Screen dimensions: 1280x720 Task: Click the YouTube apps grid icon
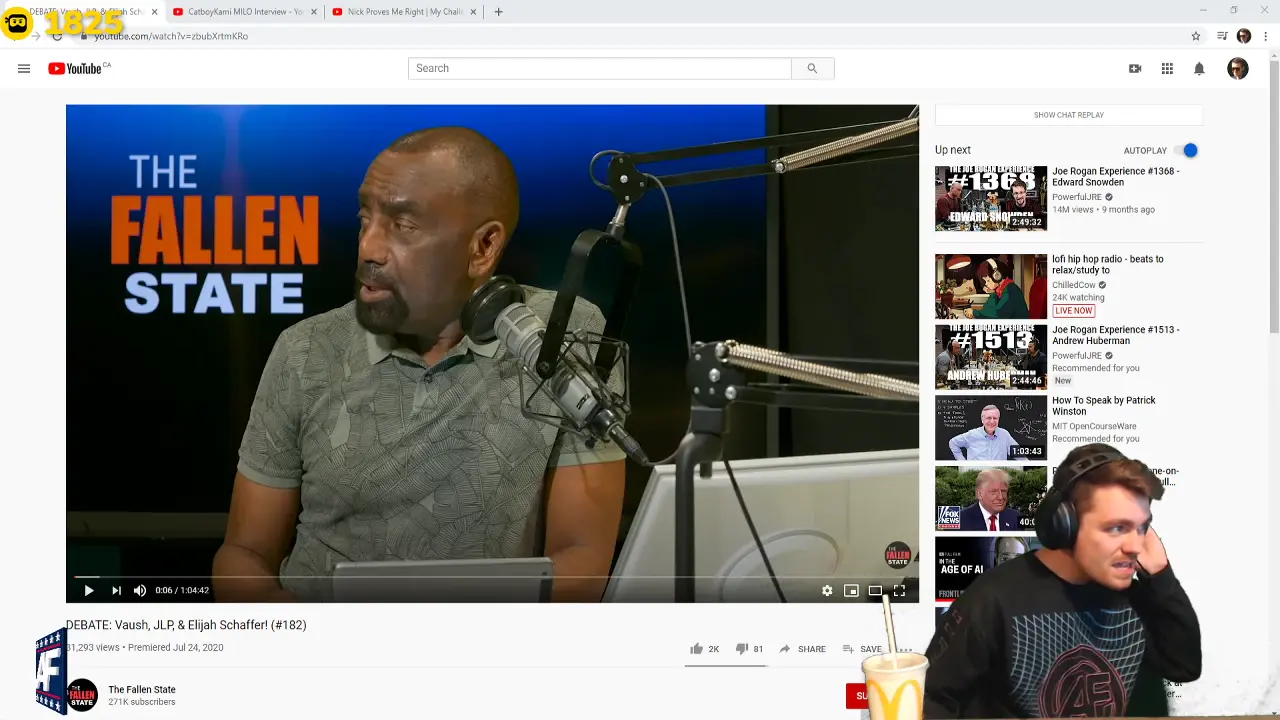(x=1167, y=68)
